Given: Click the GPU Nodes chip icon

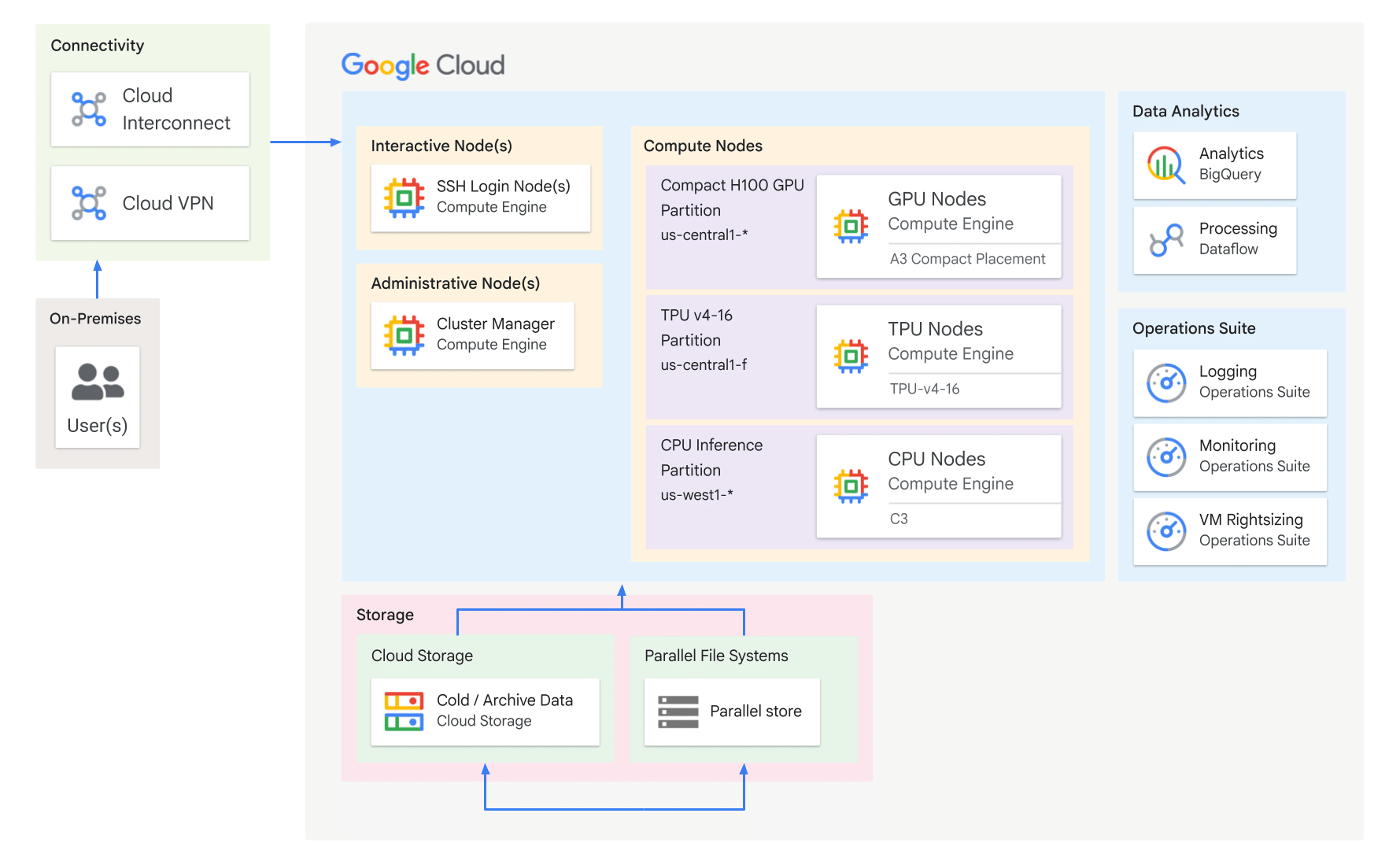Looking at the screenshot, I should (851, 227).
